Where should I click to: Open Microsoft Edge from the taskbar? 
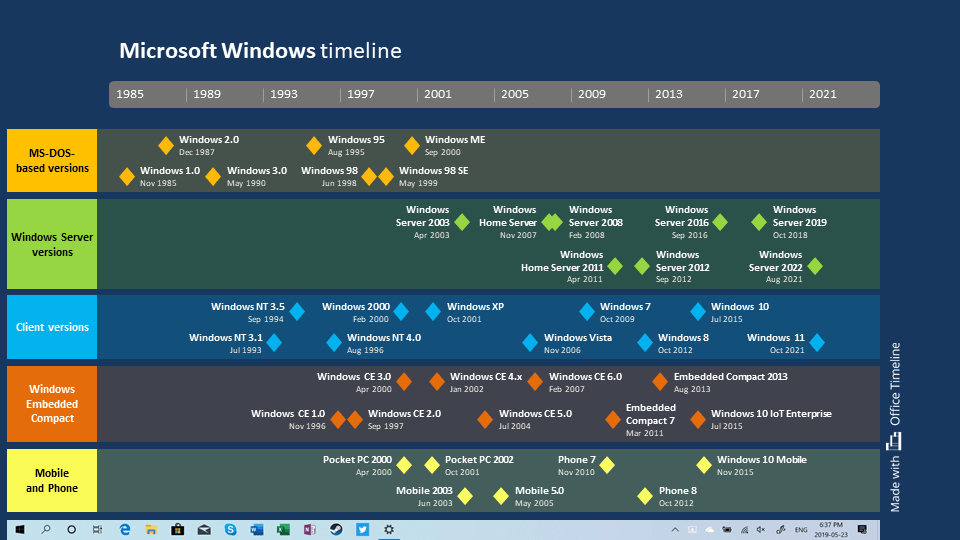125,529
